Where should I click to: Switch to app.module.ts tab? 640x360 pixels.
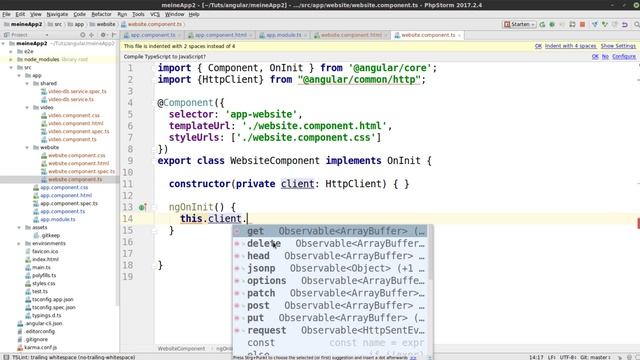coord(283,36)
